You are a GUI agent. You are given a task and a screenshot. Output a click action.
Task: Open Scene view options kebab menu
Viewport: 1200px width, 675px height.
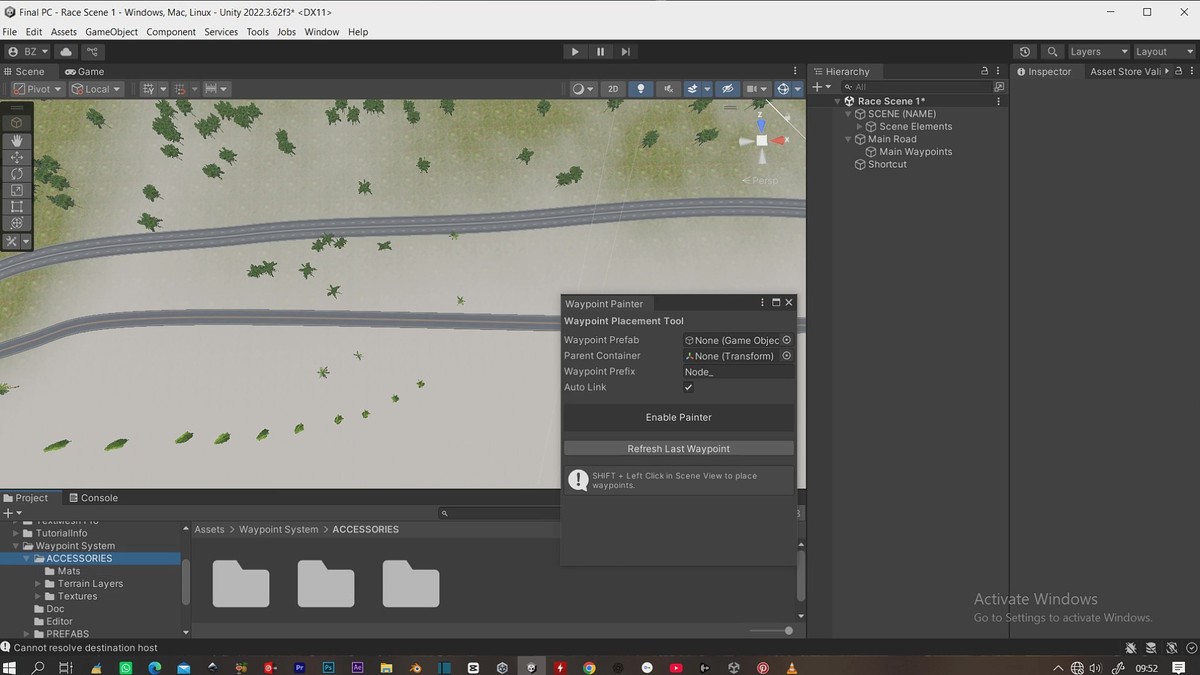click(796, 71)
